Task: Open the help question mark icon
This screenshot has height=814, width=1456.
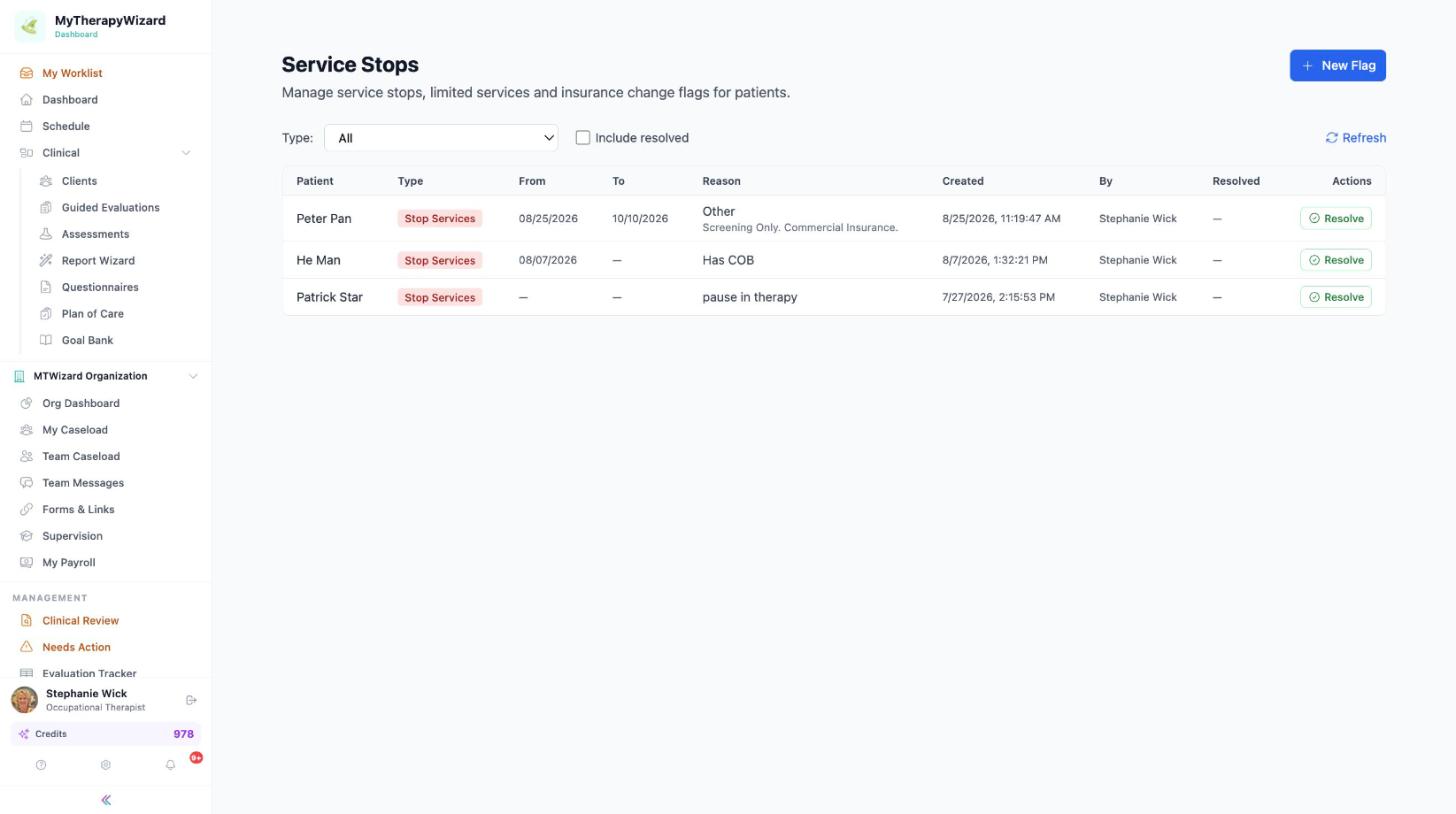Action: (x=41, y=765)
